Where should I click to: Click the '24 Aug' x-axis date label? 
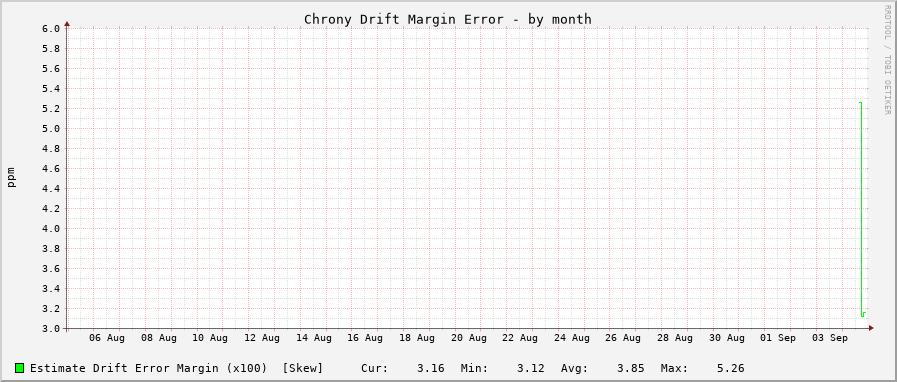pos(572,339)
